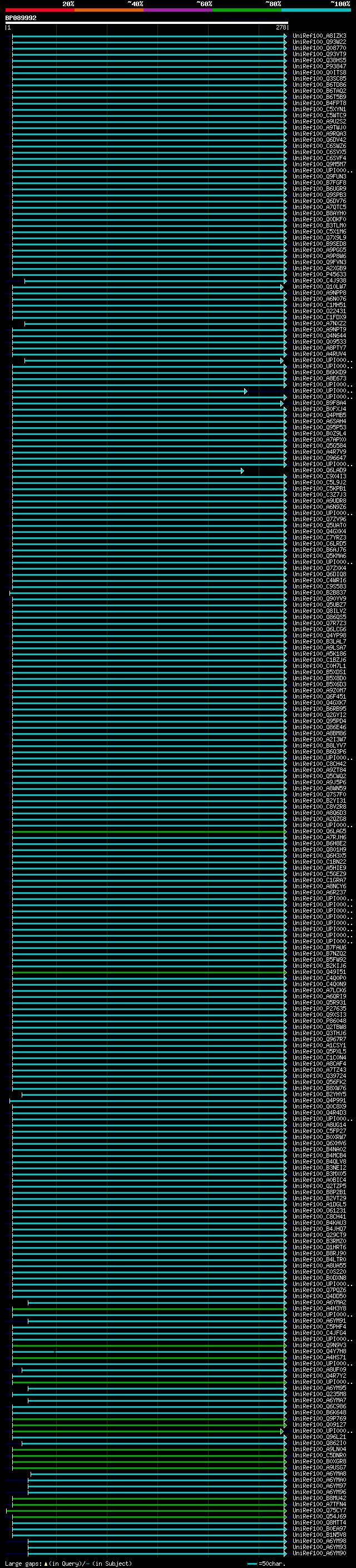The height and width of the screenshot is (1568, 356).
Task: Go to entry UniRef100_Q49I51
Action: [319, 972]
